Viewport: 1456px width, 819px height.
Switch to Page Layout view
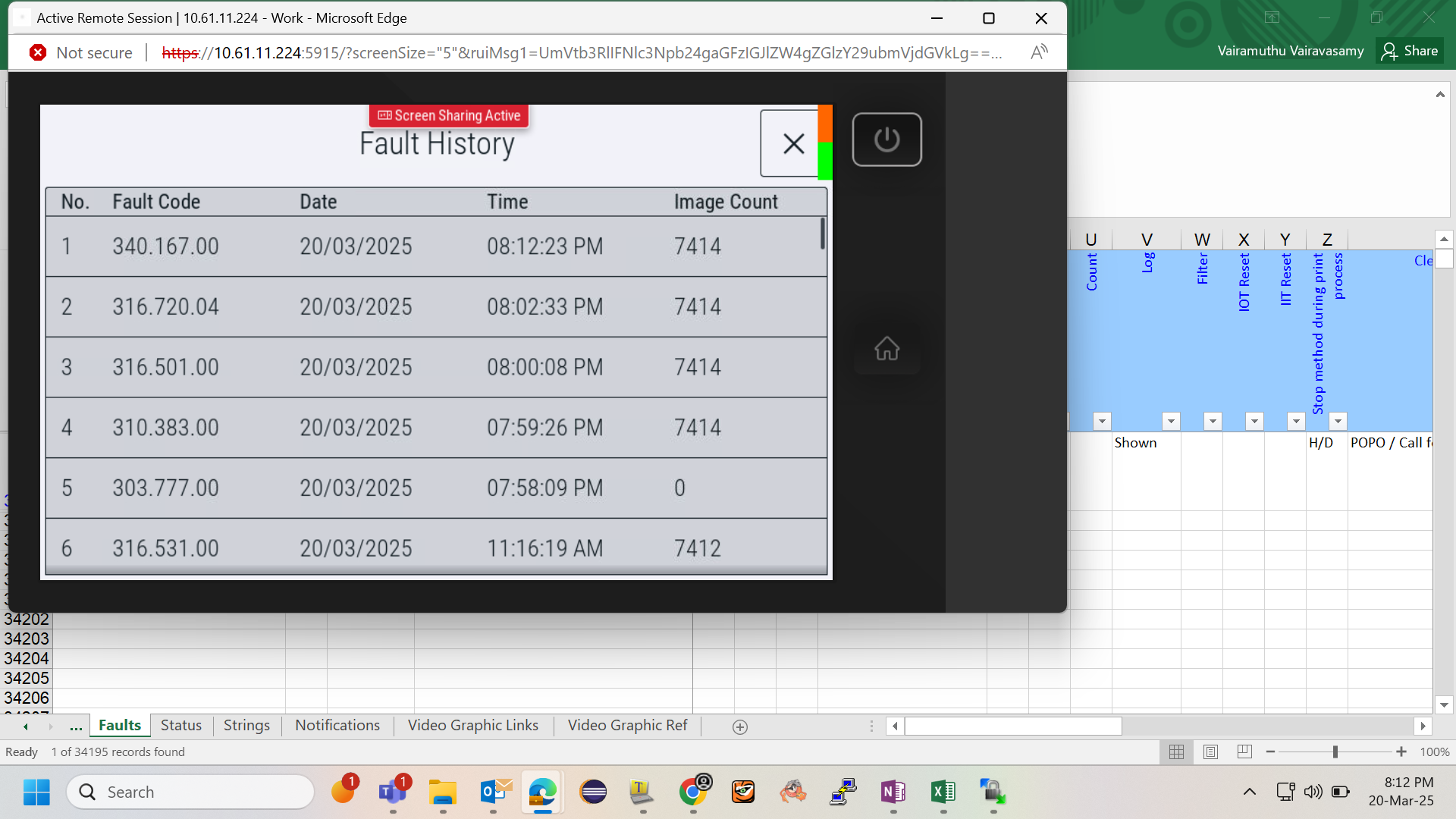tap(1210, 752)
